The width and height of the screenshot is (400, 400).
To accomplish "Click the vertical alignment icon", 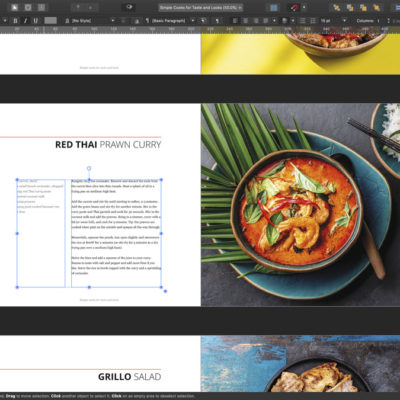I will (285, 21).
